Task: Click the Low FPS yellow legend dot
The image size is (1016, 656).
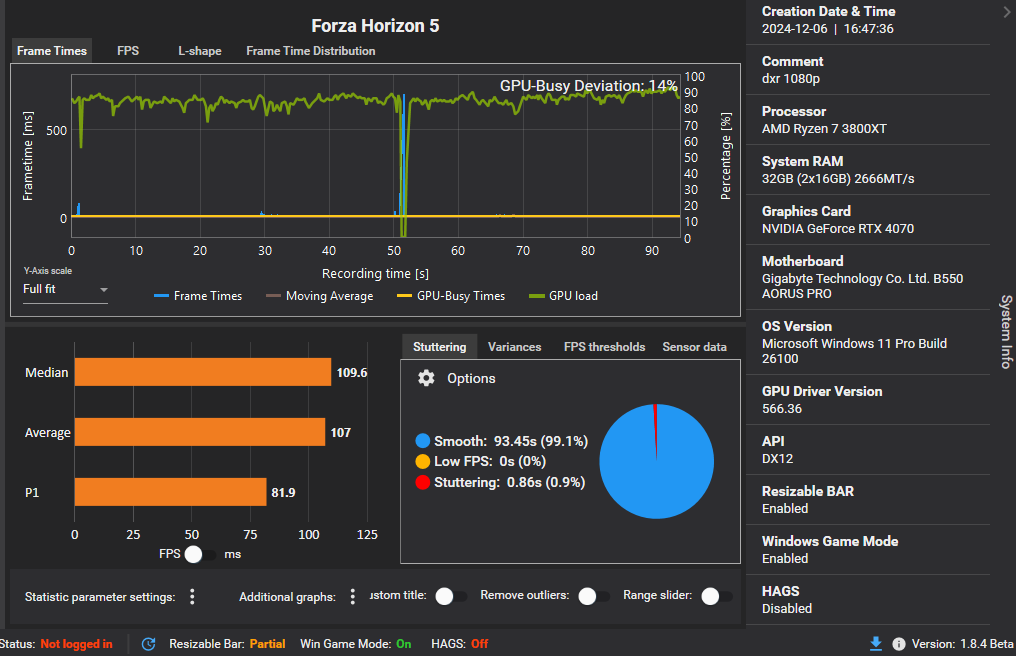Action: pyautogui.click(x=422, y=462)
